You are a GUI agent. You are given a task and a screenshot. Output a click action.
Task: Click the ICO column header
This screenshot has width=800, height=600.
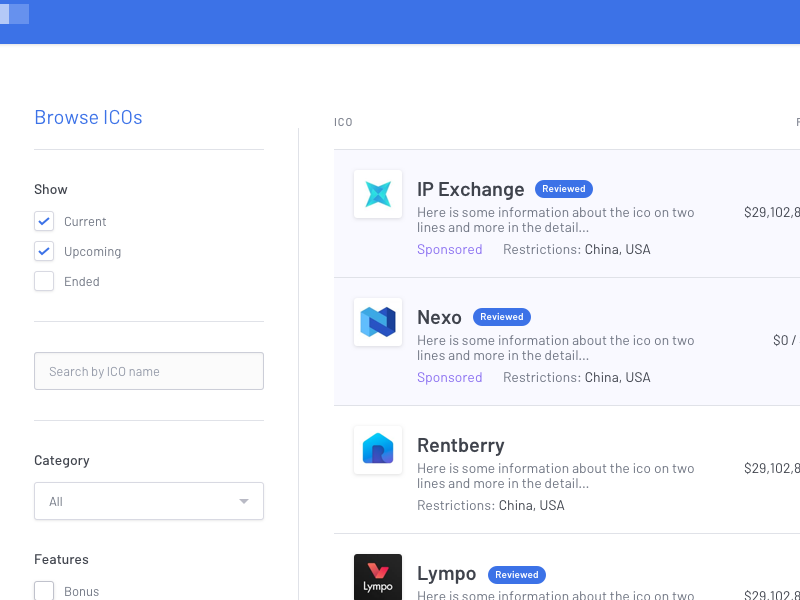coord(343,122)
